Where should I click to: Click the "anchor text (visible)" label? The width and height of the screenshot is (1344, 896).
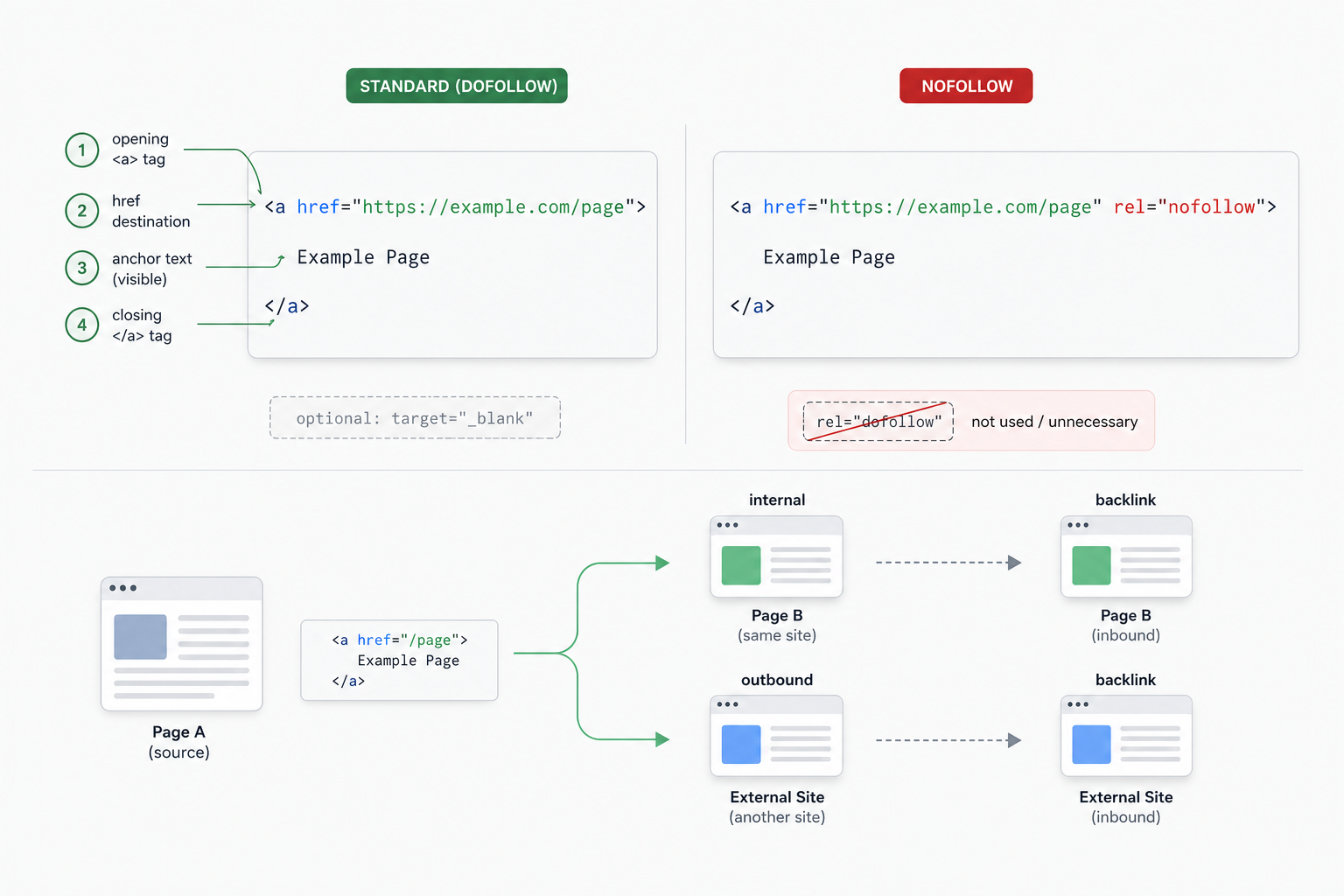(x=151, y=269)
